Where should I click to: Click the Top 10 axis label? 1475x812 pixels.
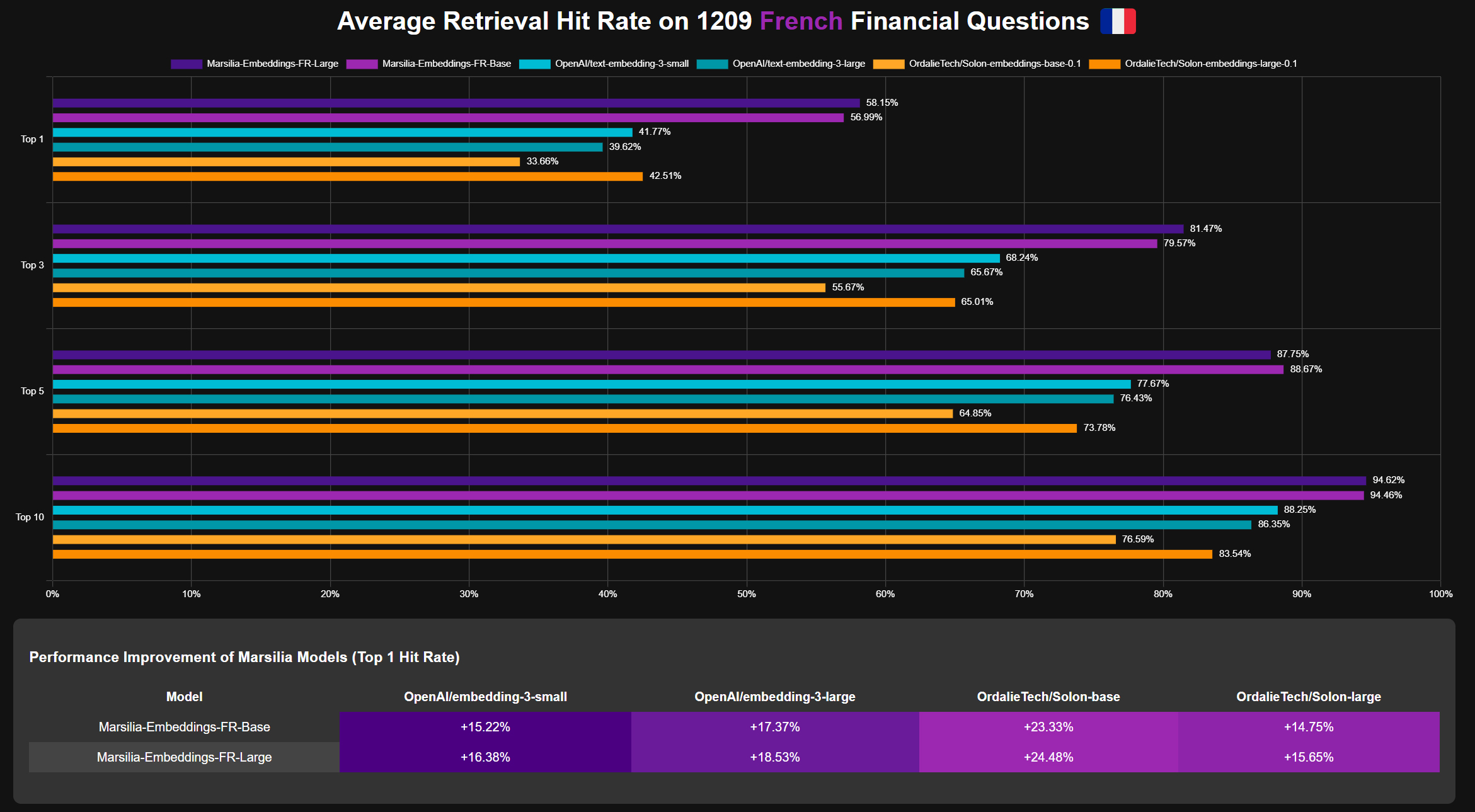(x=30, y=517)
